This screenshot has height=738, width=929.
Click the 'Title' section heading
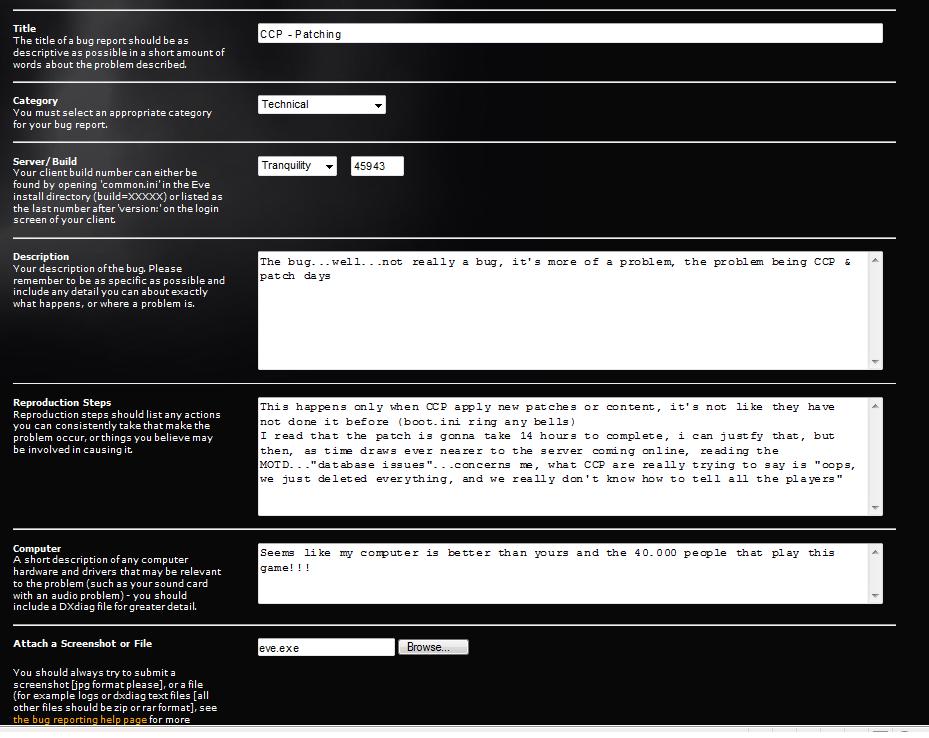pyautogui.click(x=24, y=28)
